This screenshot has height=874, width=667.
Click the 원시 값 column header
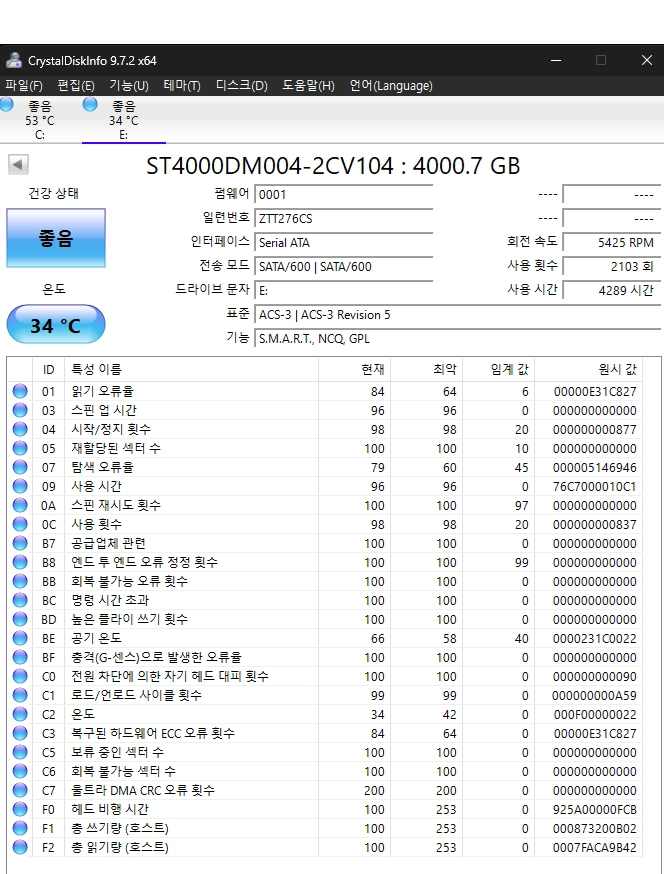click(588, 369)
